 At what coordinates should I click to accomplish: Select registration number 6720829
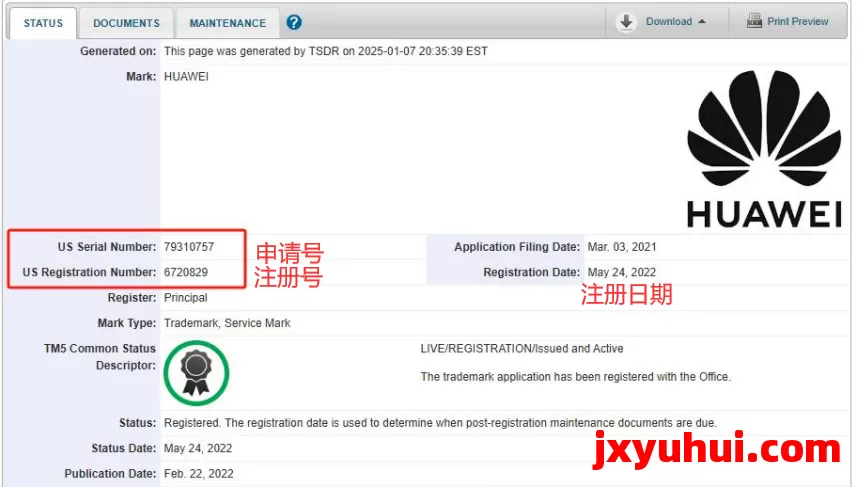(186, 272)
